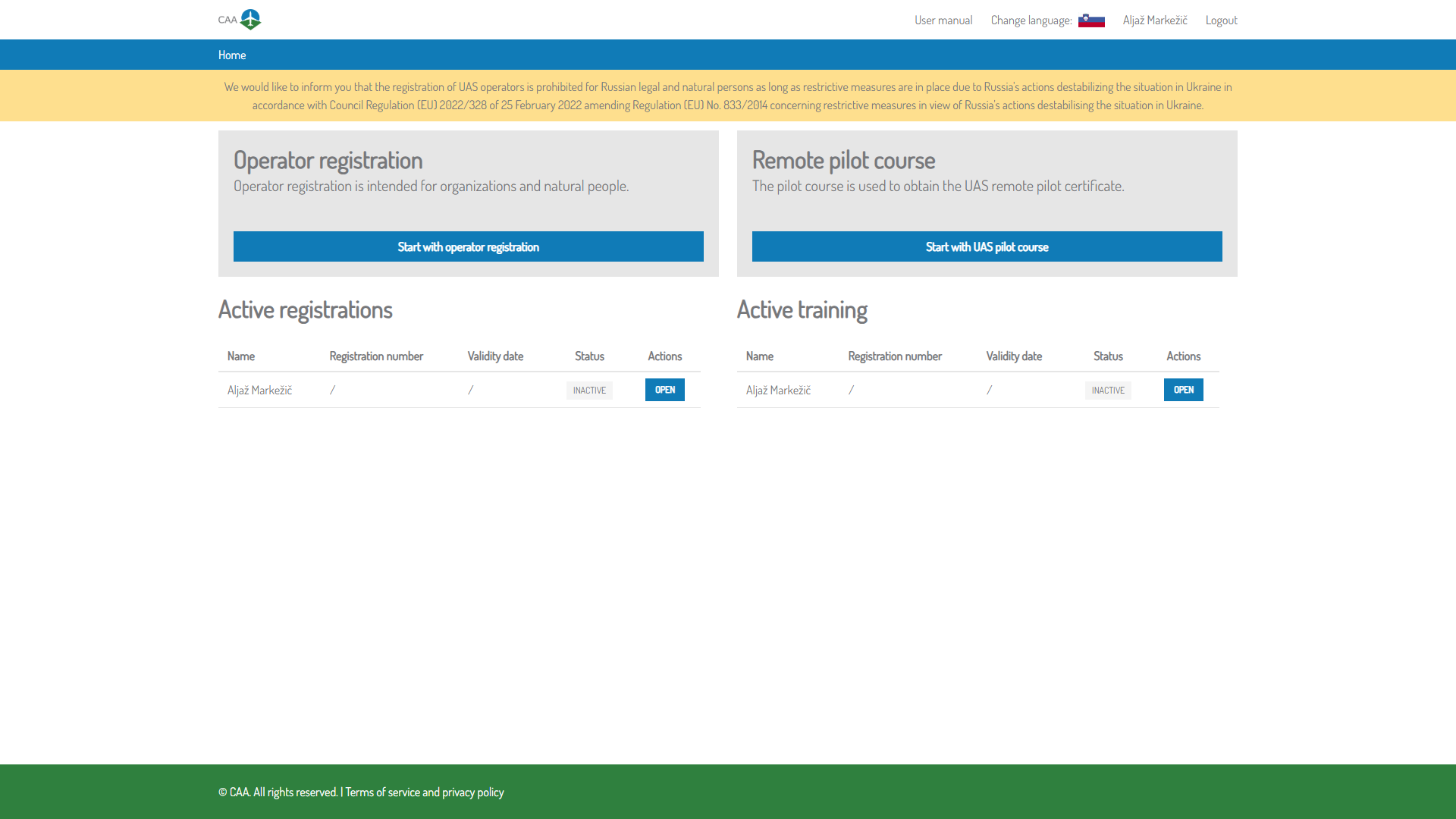Click the Operator registration heading
The width and height of the screenshot is (1456, 819).
pyautogui.click(x=328, y=160)
